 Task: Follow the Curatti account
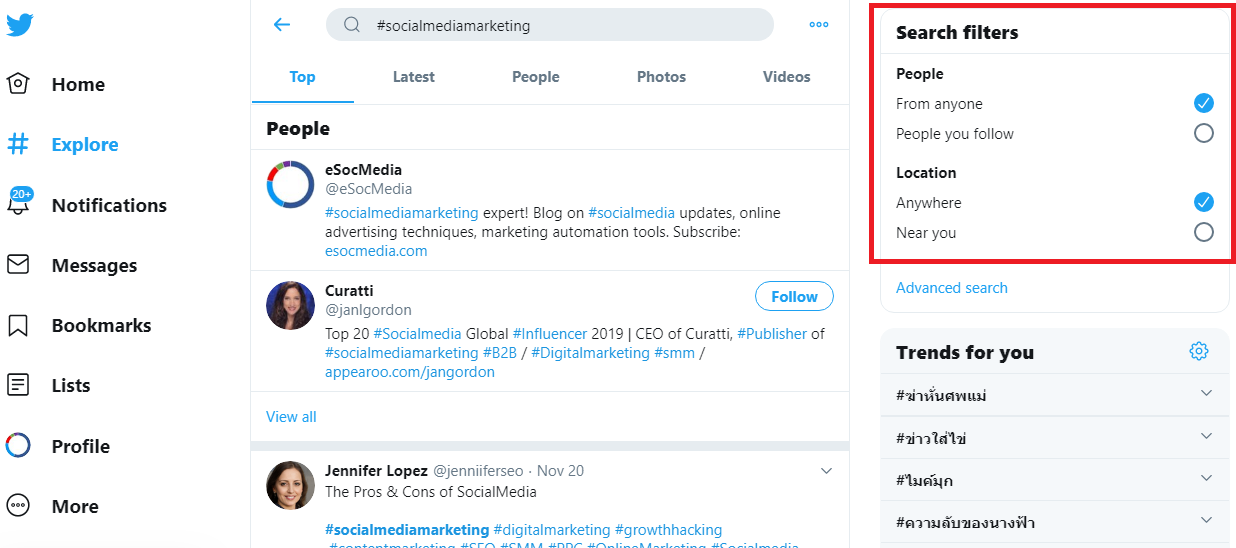coord(794,297)
